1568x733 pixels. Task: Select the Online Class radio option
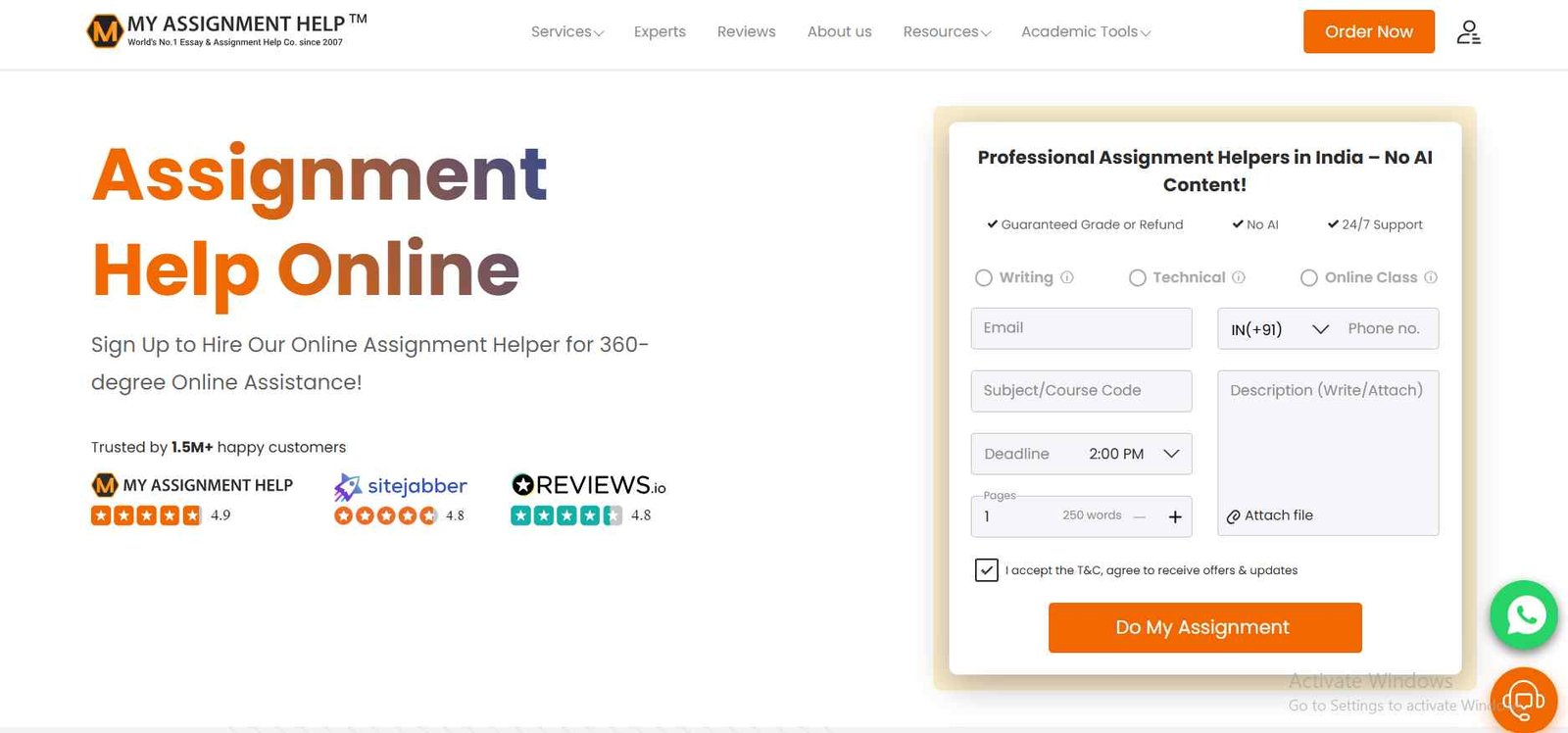click(x=1309, y=278)
